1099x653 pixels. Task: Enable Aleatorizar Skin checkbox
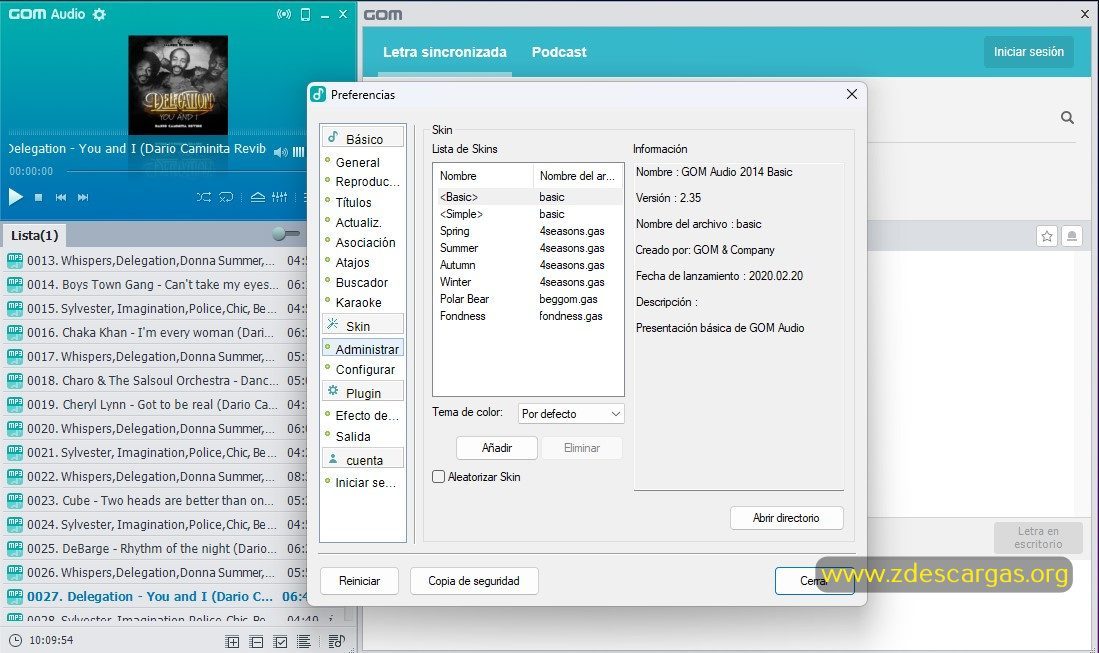point(439,476)
